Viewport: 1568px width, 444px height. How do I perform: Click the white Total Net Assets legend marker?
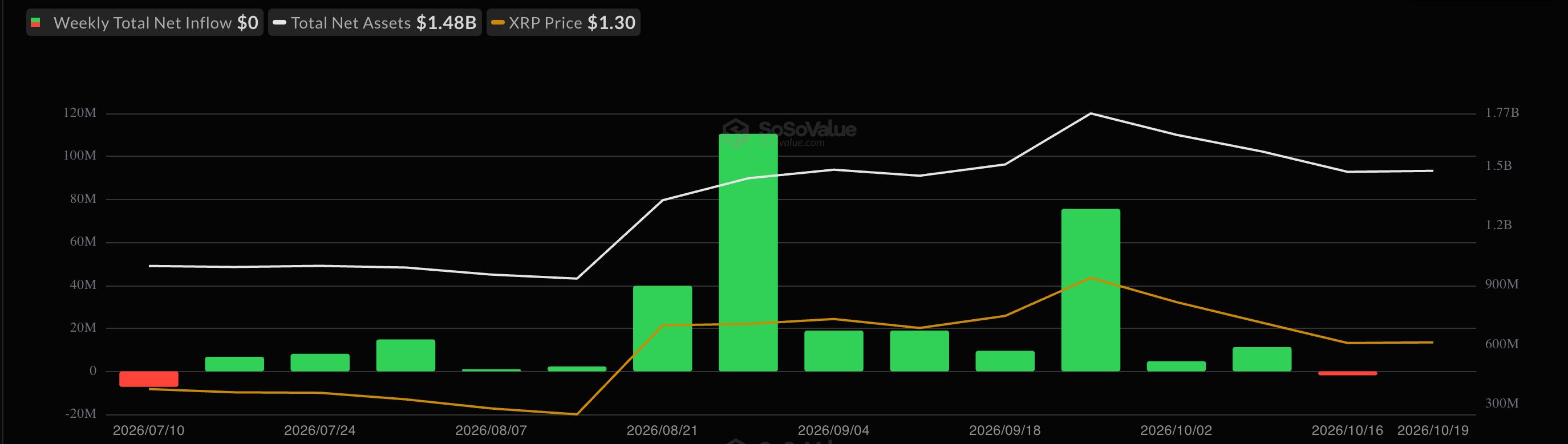click(279, 22)
